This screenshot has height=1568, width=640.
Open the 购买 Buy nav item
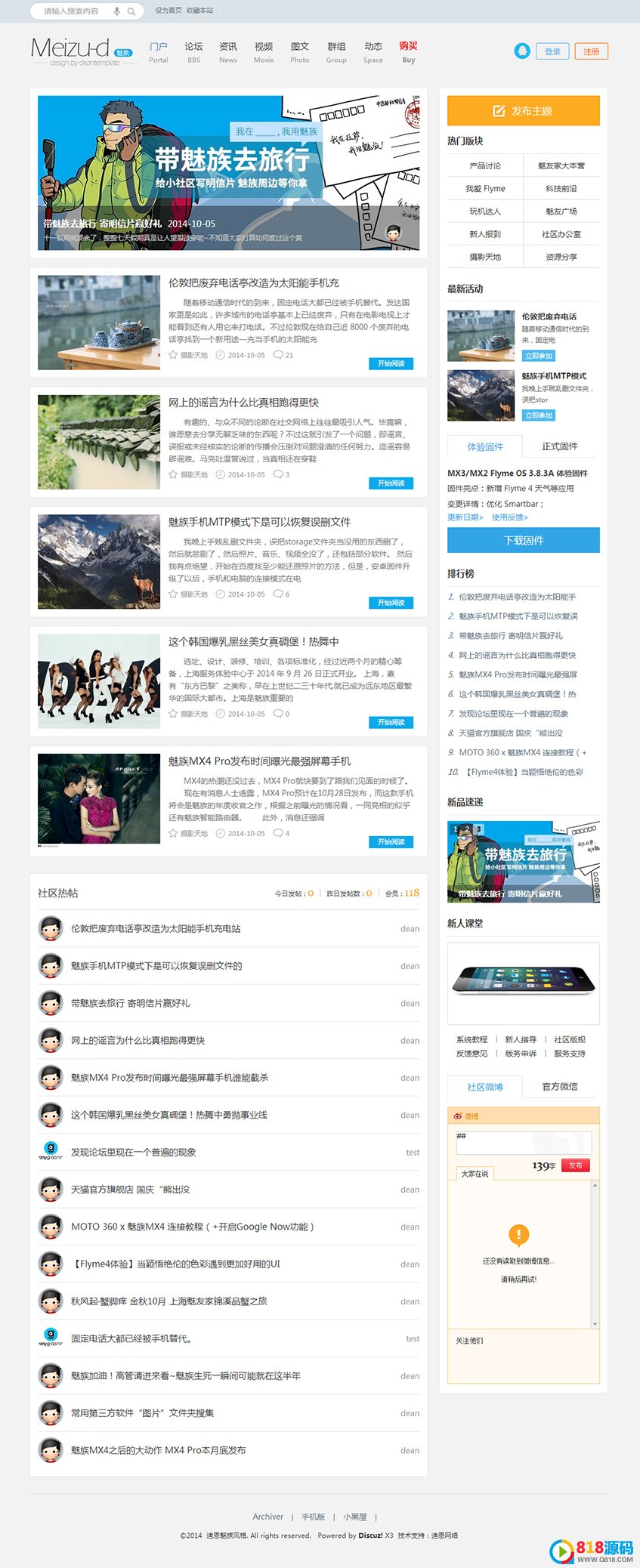(409, 52)
